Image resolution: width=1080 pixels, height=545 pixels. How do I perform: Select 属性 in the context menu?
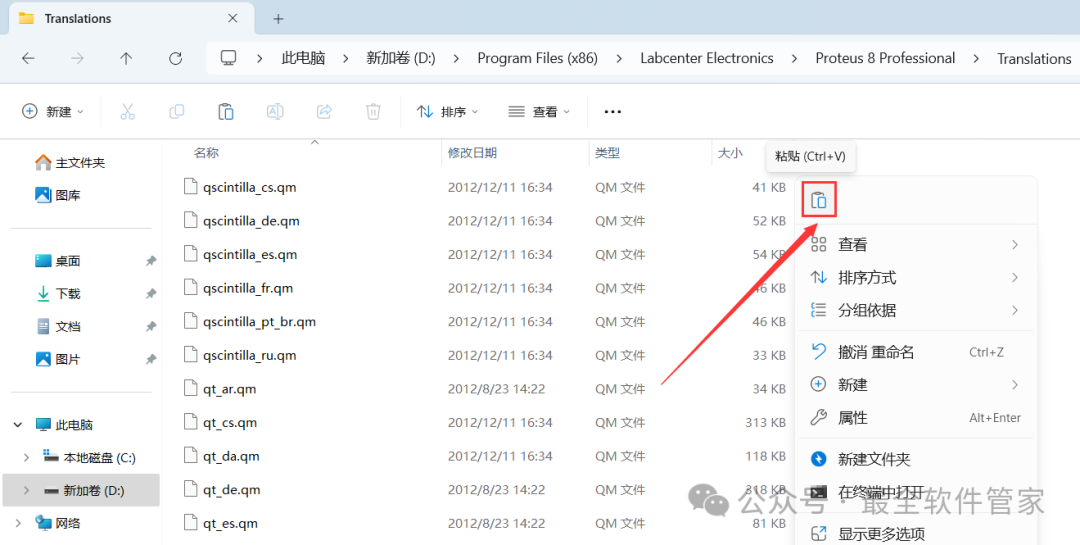[853, 418]
